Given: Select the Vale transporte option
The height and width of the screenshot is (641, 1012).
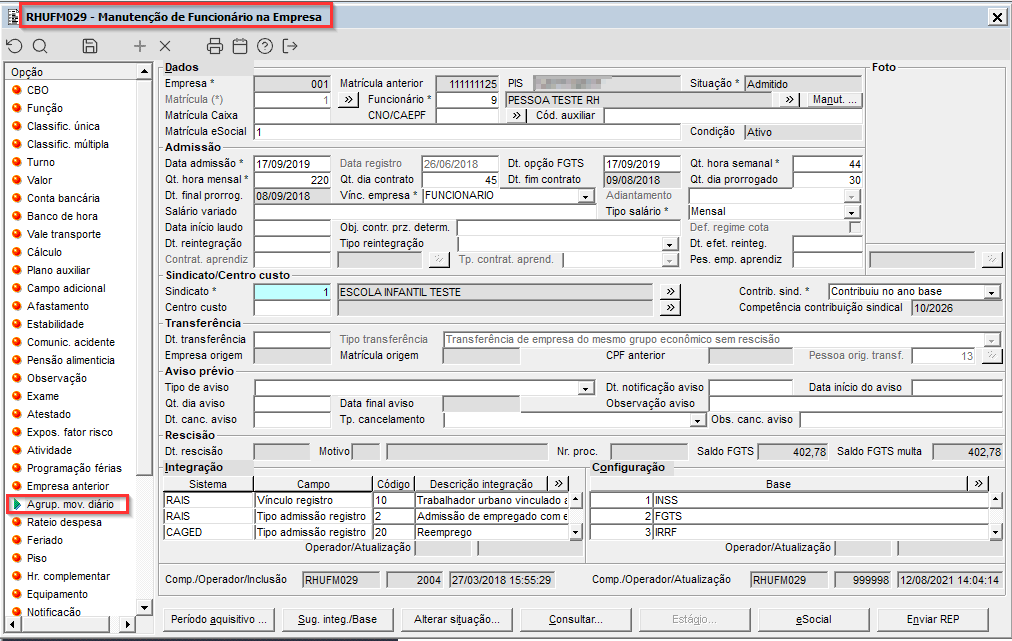Looking at the screenshot, I should point(64,234).
